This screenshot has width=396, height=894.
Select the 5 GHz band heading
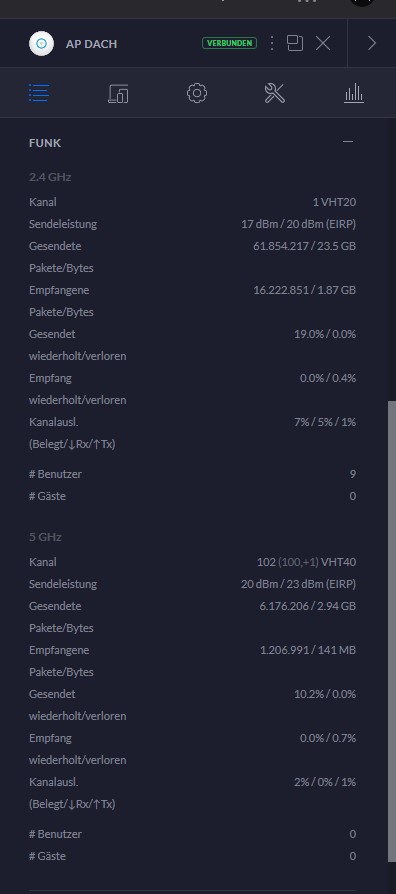tap(45, 537)
